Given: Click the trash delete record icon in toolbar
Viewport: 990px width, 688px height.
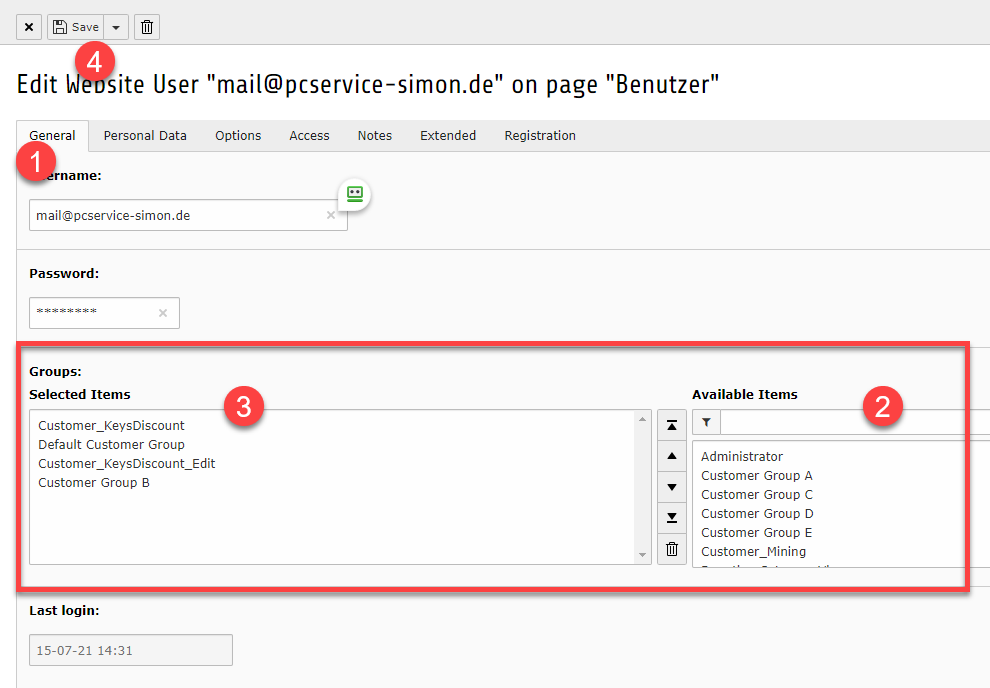Looking at the screenshot, I should [147, 27].
